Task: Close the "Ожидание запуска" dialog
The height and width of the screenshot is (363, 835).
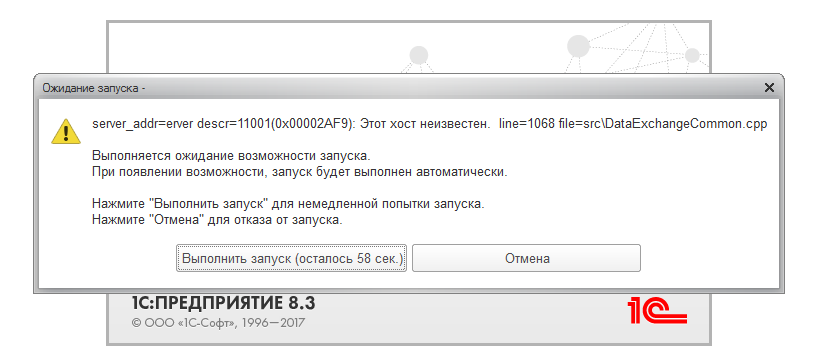Action: coord(769,88)
